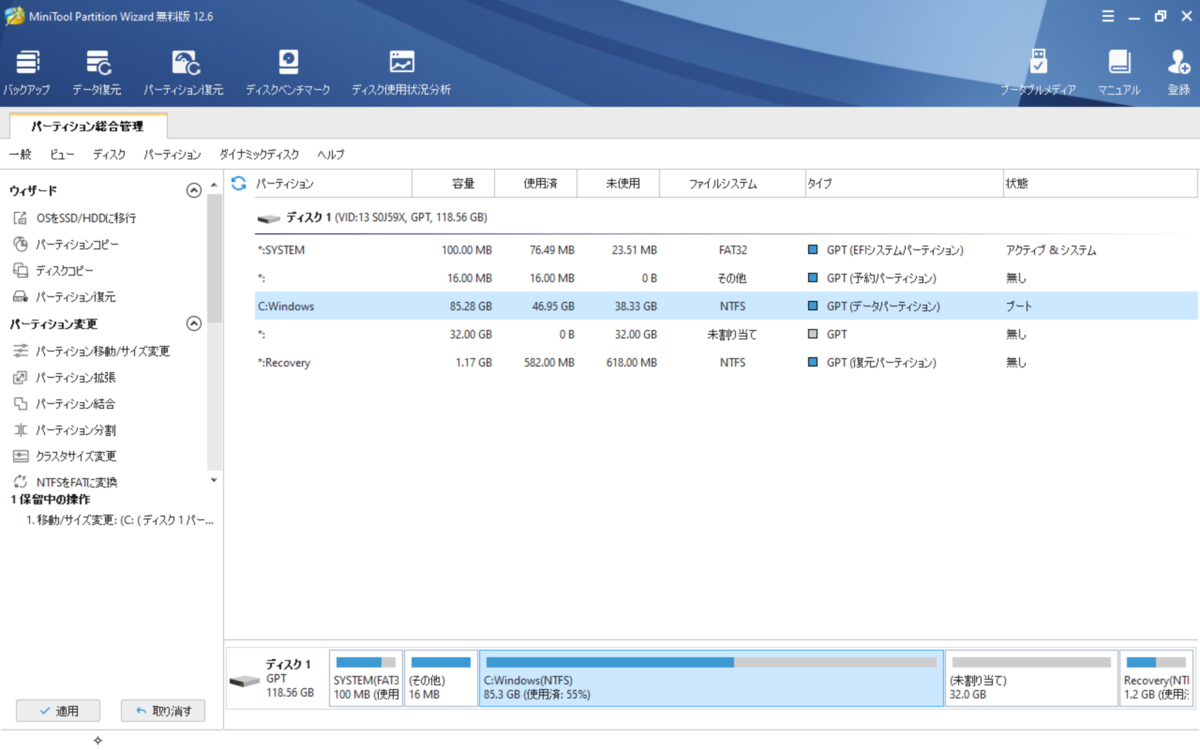Sort by 状態 column header
This screenshot has width=1200, height=750.
pos(1100,184)
